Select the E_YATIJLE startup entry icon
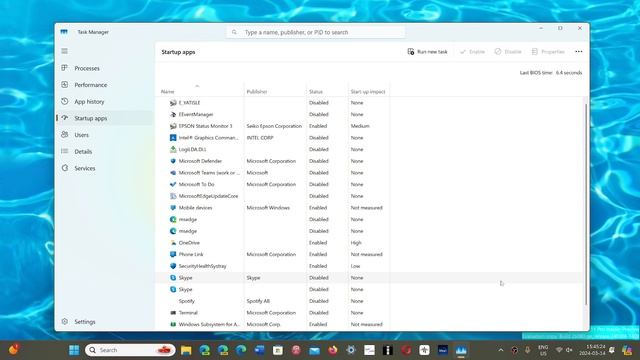Viewport: 640px width, 360px height. [x=173, y=103]
